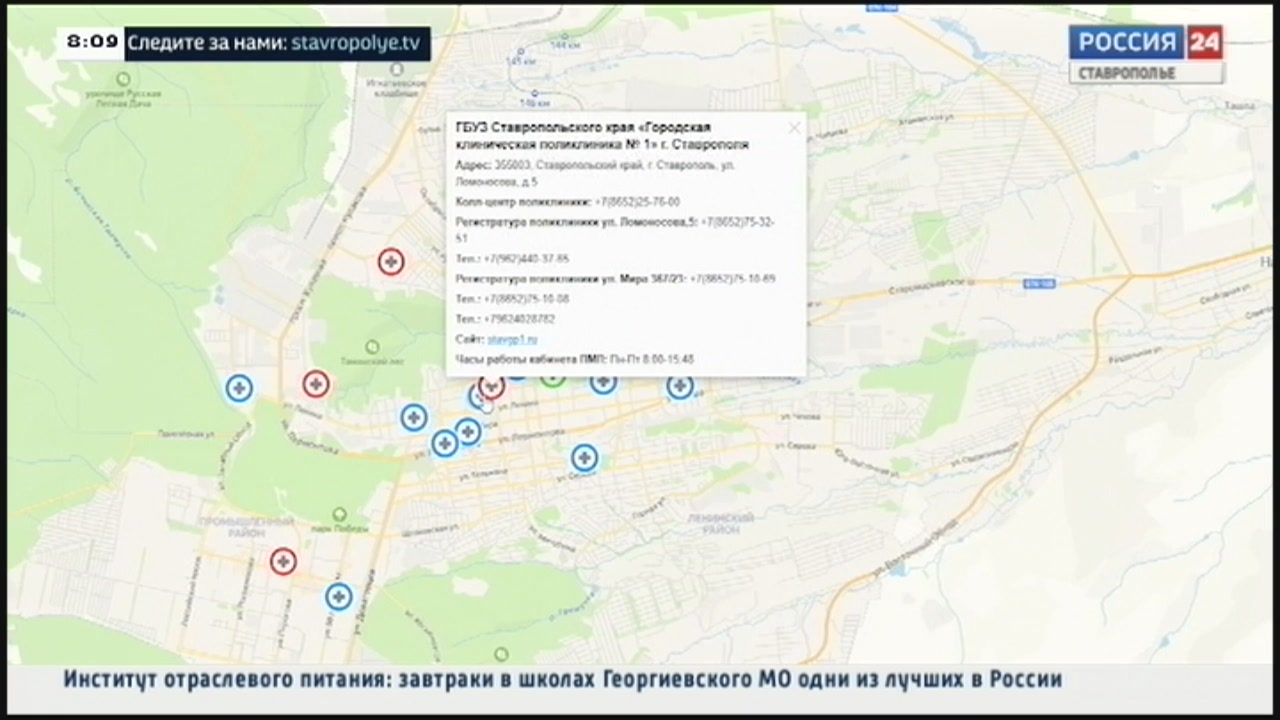This screenshot has width=1280, height=720.
Task: Click call-center number +7(8652)25-76-00
Action: click(637, 202)
